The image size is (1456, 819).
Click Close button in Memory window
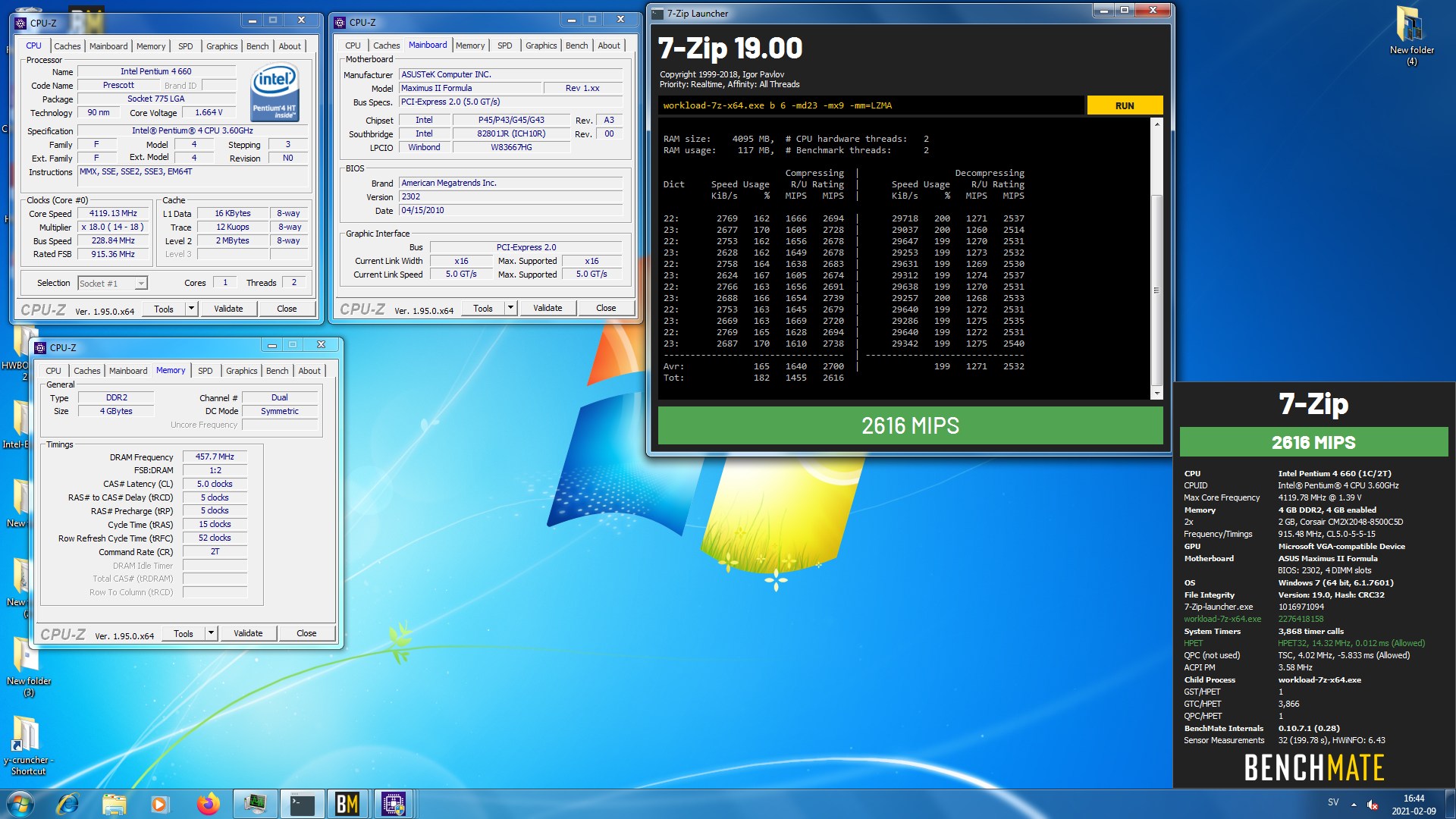coord(306,633)
